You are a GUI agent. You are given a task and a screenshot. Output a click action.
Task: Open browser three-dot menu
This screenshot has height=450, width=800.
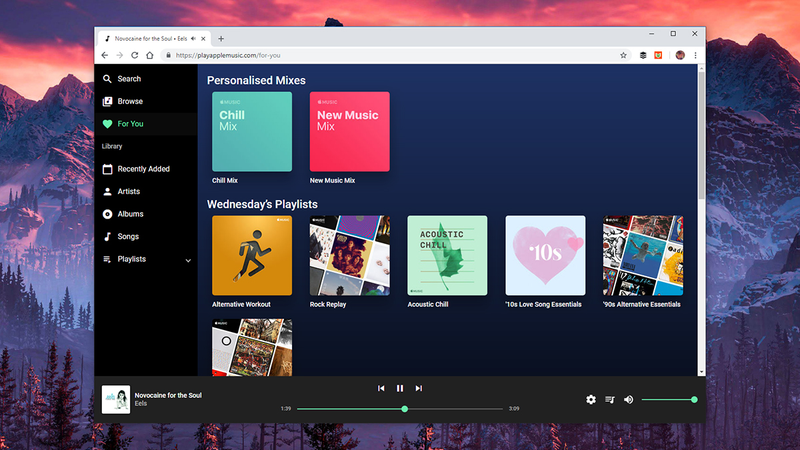coord(695,55)
